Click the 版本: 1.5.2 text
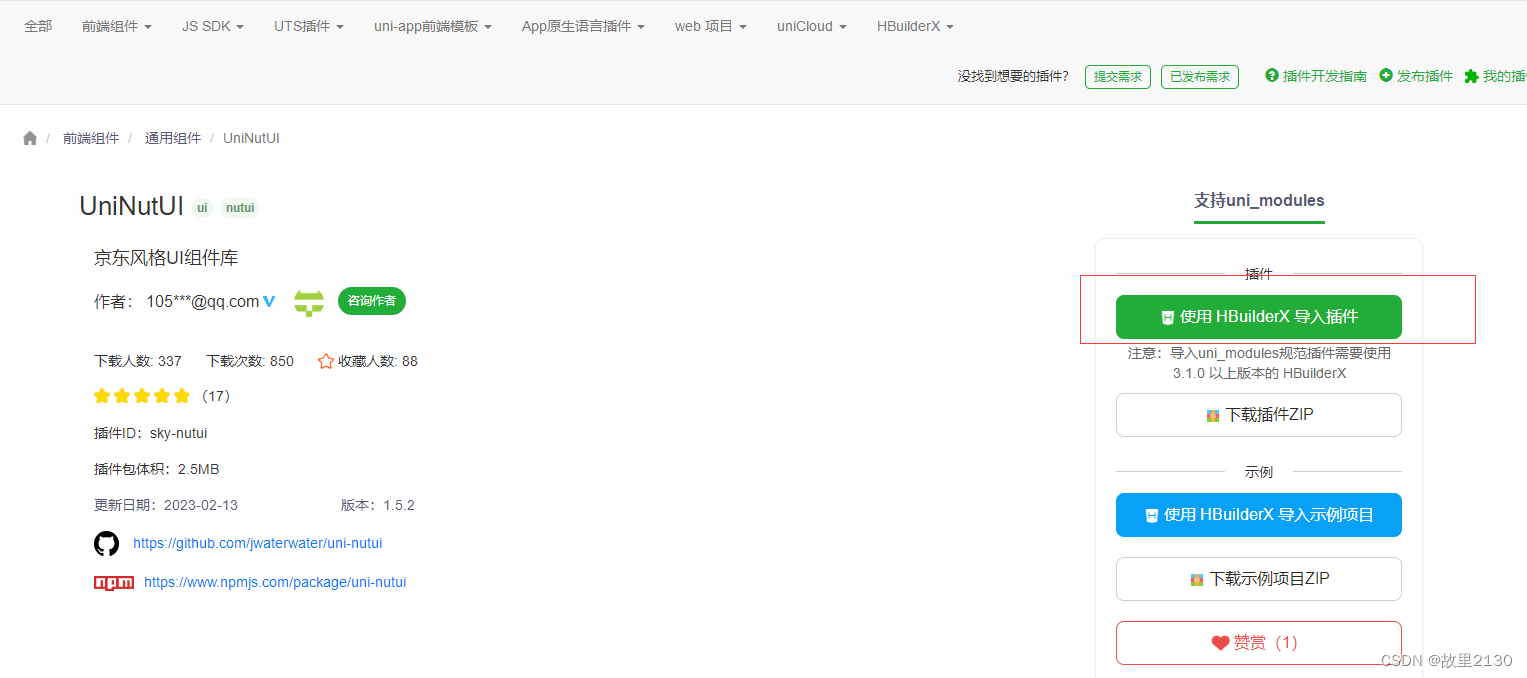 378,505
